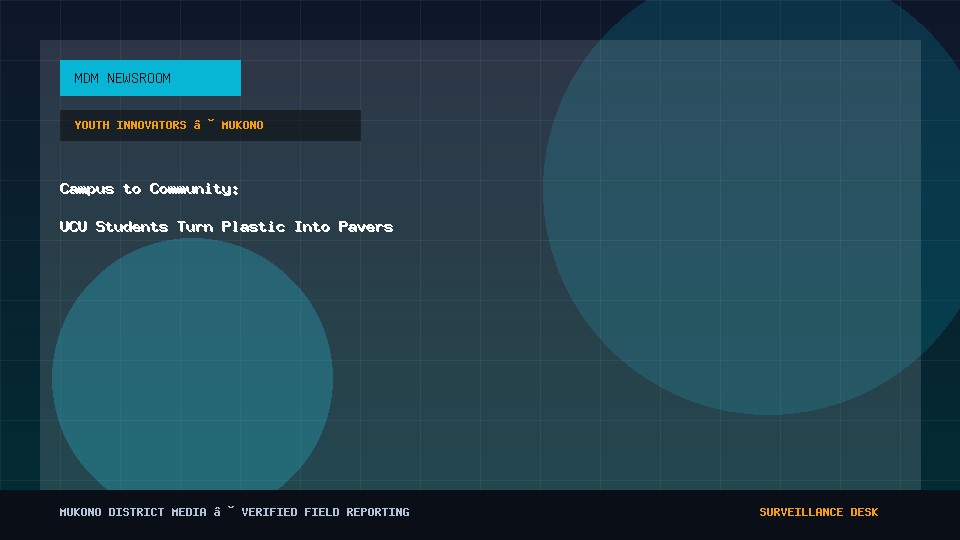Click the 'Campus to Community:' headline line

(149, 189)
